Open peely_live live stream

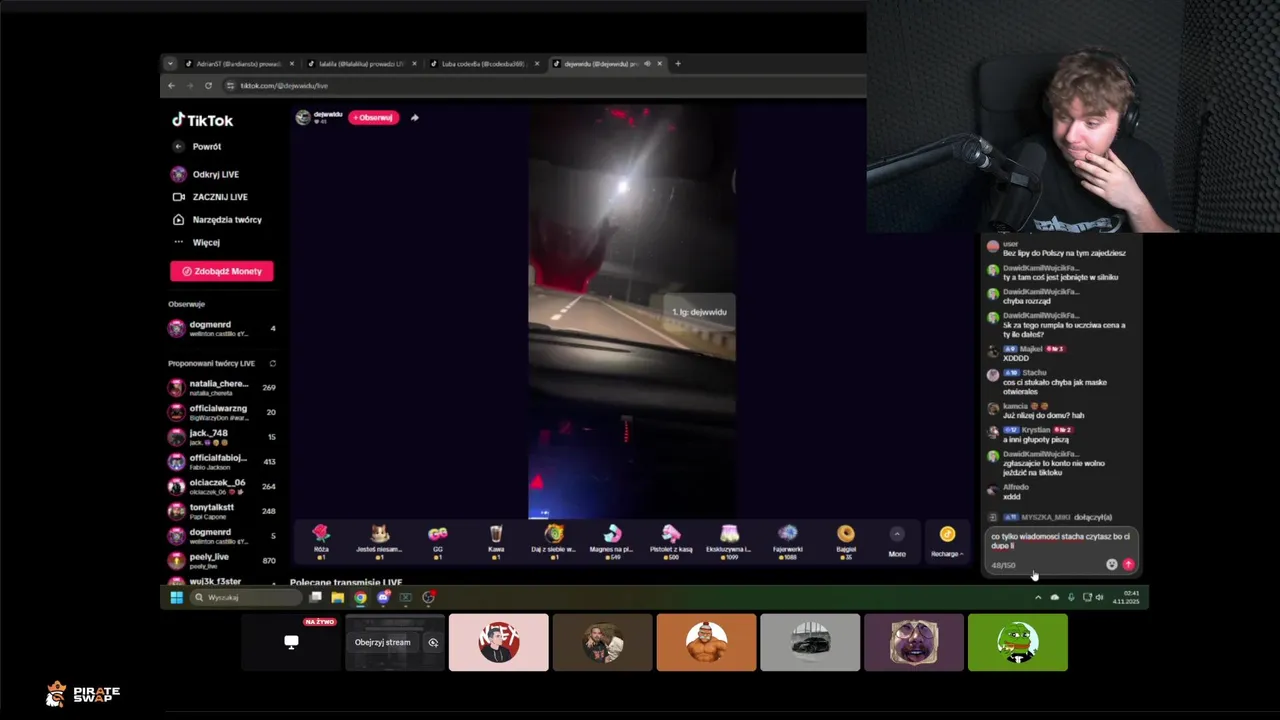[222, 560]
